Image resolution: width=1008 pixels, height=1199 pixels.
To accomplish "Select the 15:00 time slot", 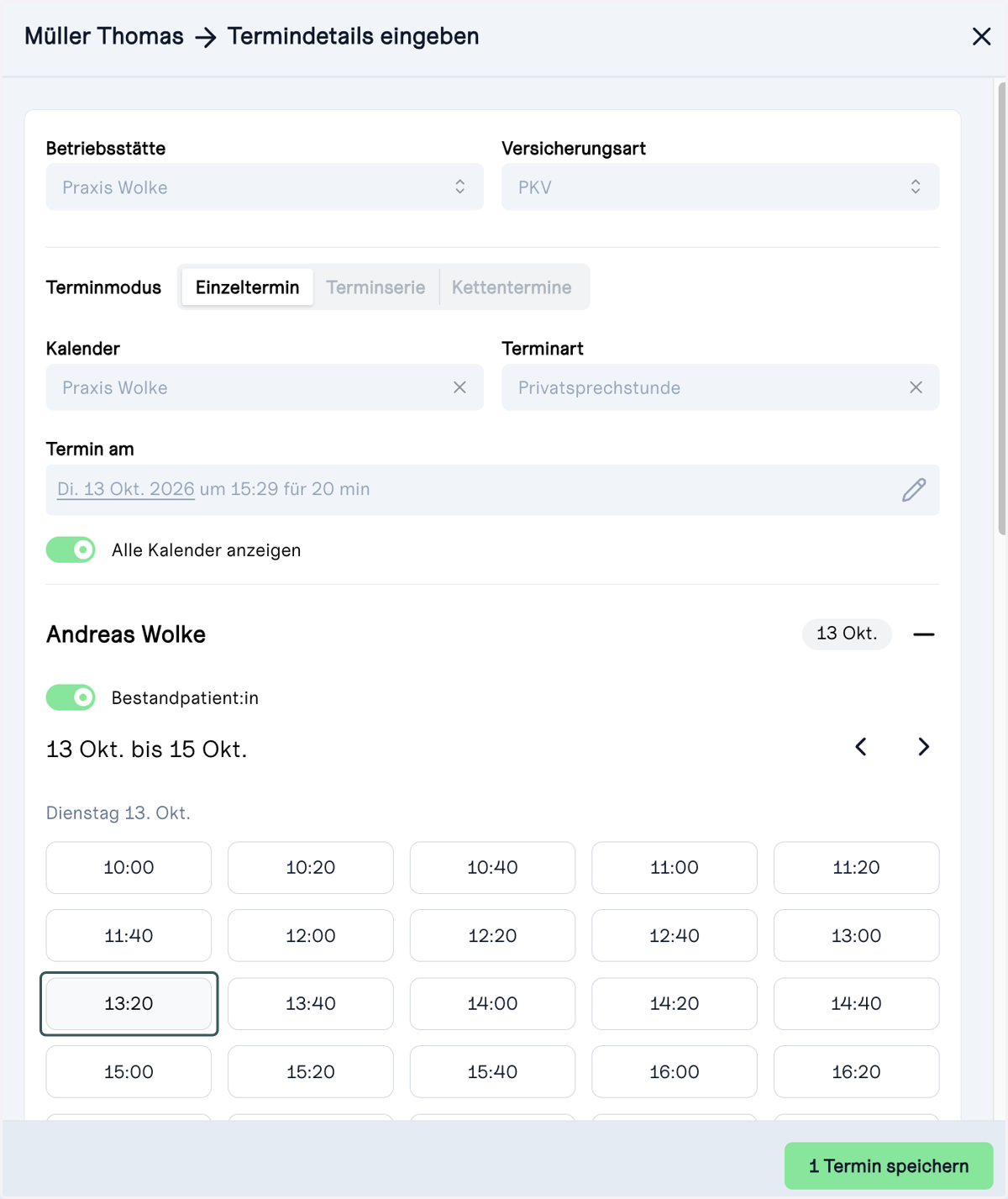I will 129,1072.
